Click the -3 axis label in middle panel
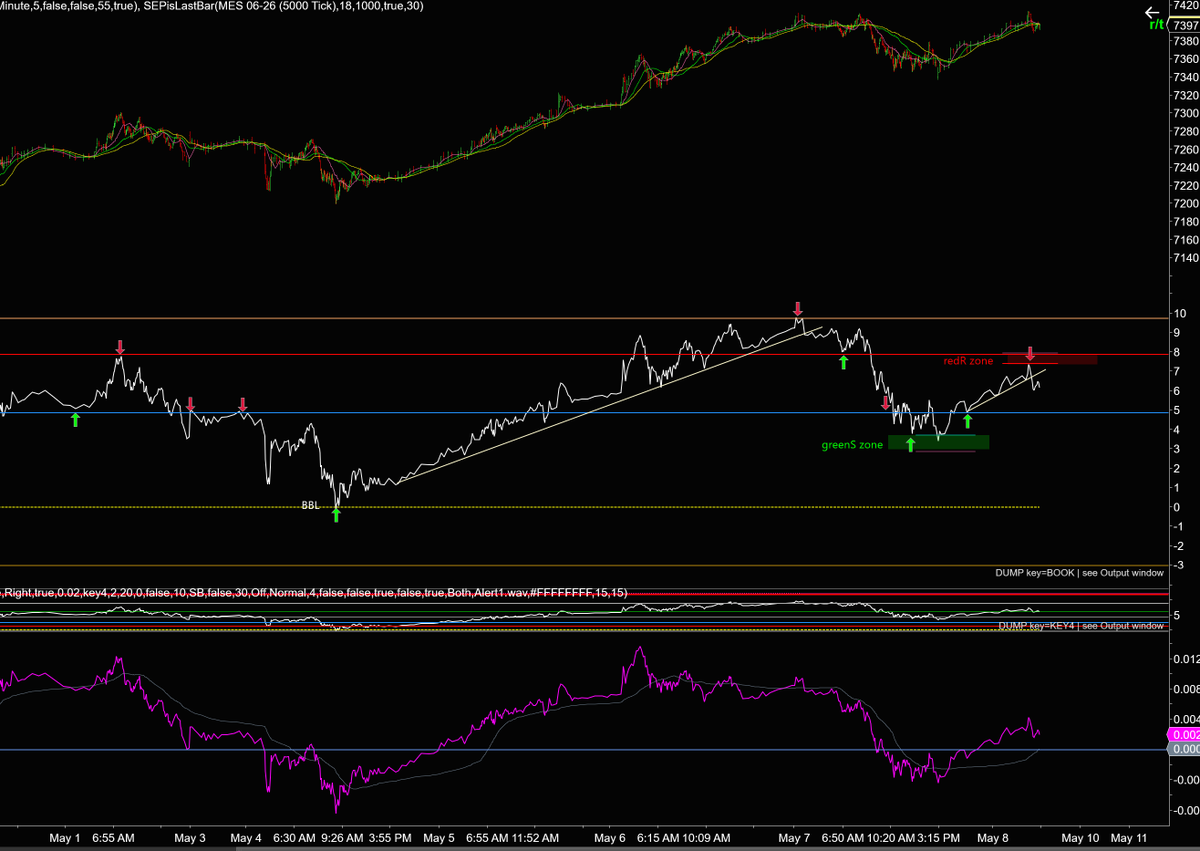1200x851 pixels. (x=1180, y=566)
